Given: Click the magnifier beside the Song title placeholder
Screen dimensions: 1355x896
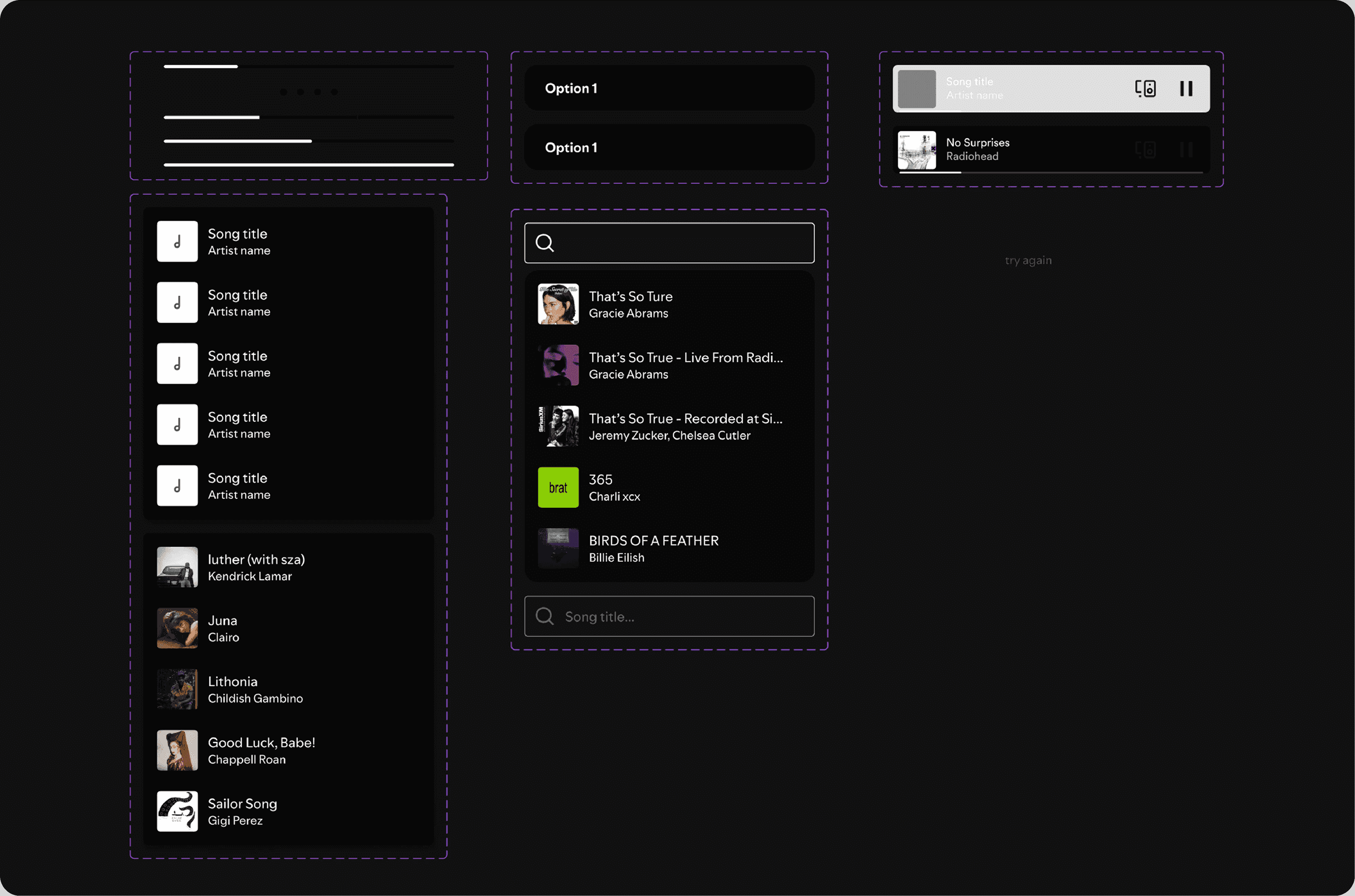Looking at the screenshot, I should [x=545, y=616].
